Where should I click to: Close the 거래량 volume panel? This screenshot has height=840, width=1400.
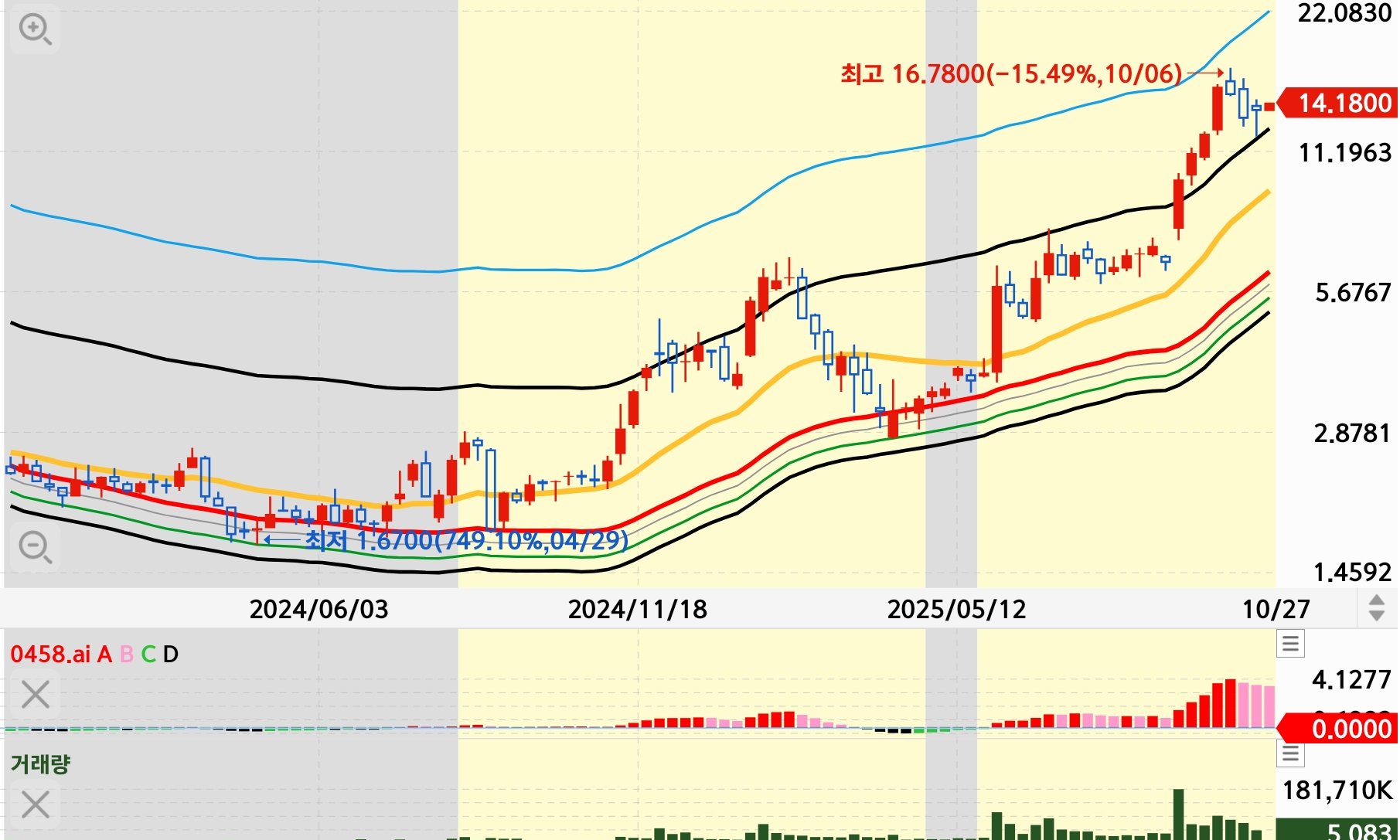pos(36,804)
